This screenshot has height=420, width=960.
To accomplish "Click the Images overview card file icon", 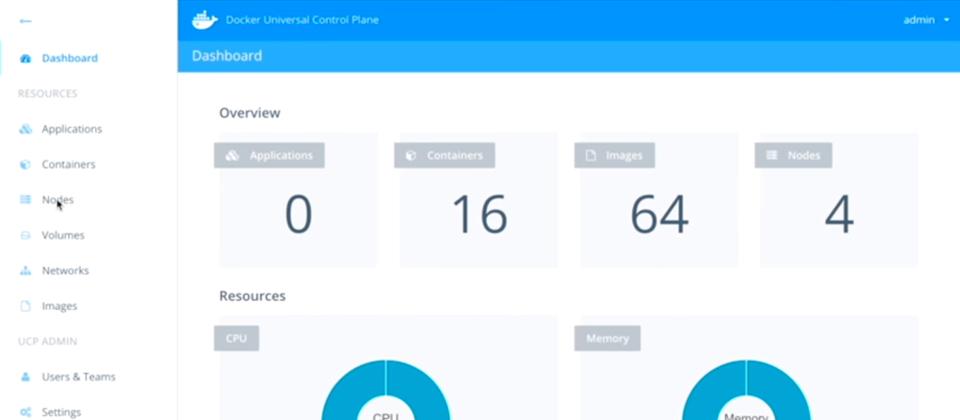I will click(591, 156).
